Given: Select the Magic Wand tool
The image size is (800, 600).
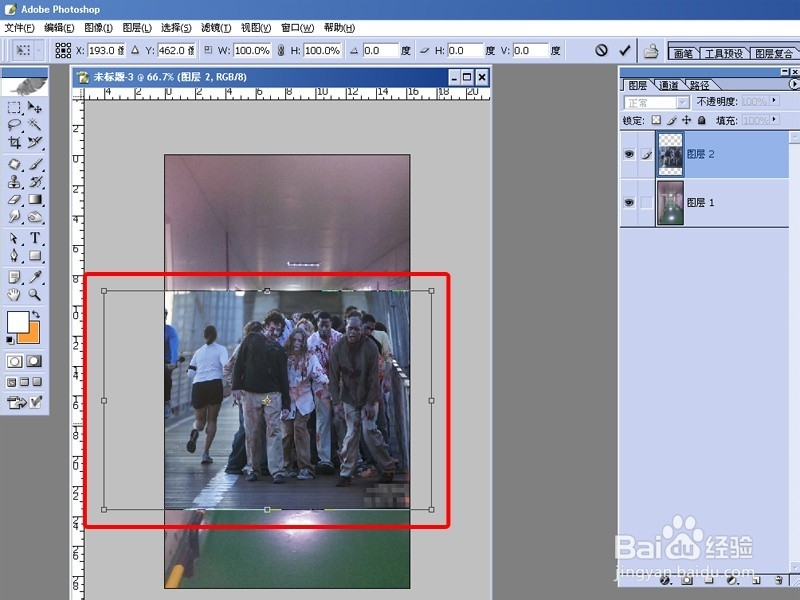Looking at the screenshot, I should (35, 125).
